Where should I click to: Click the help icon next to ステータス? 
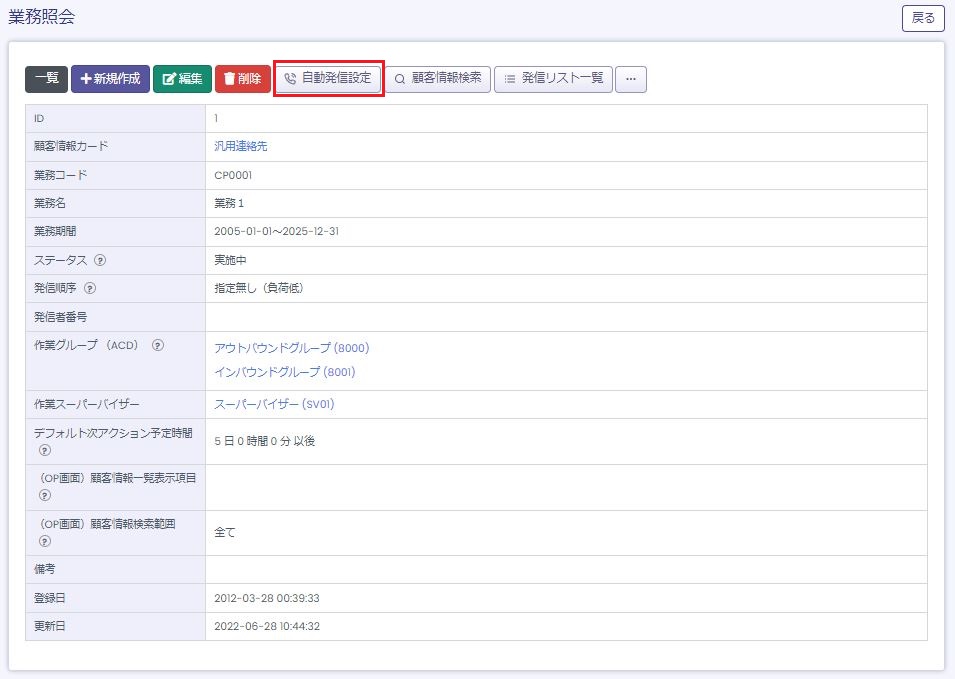click(100, 260)
